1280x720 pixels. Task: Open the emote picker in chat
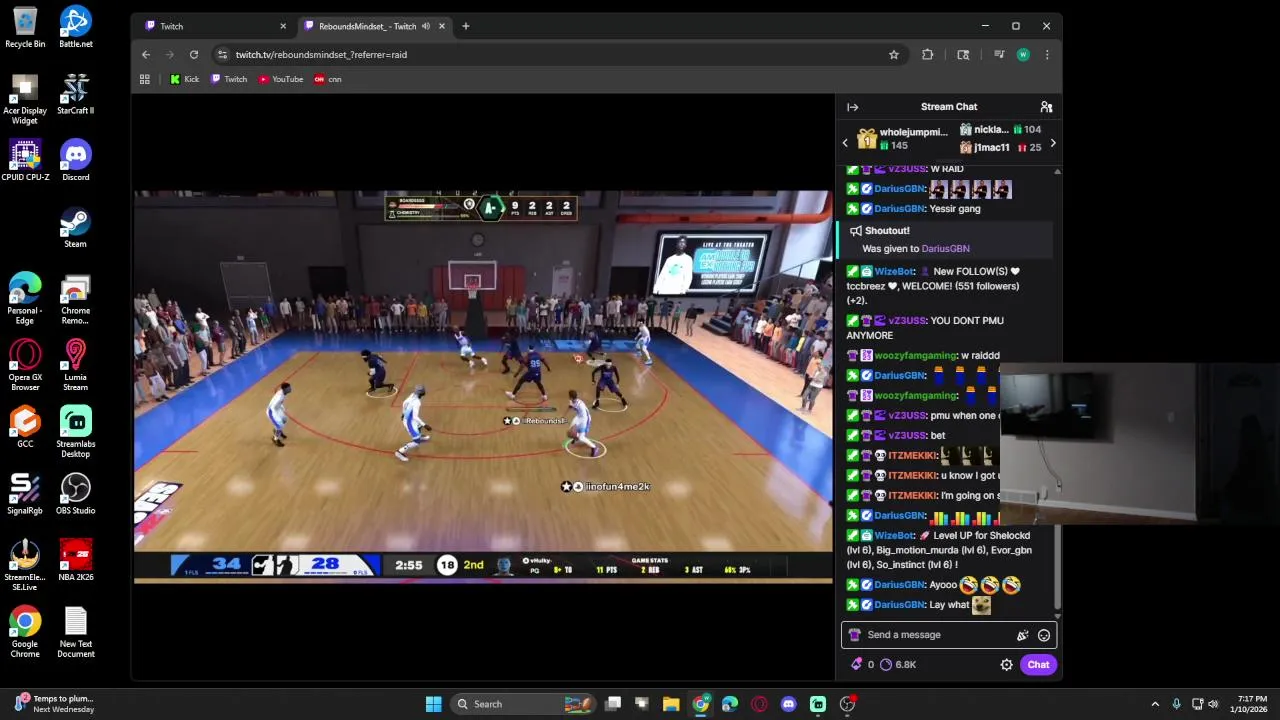tap(1044, 635)
